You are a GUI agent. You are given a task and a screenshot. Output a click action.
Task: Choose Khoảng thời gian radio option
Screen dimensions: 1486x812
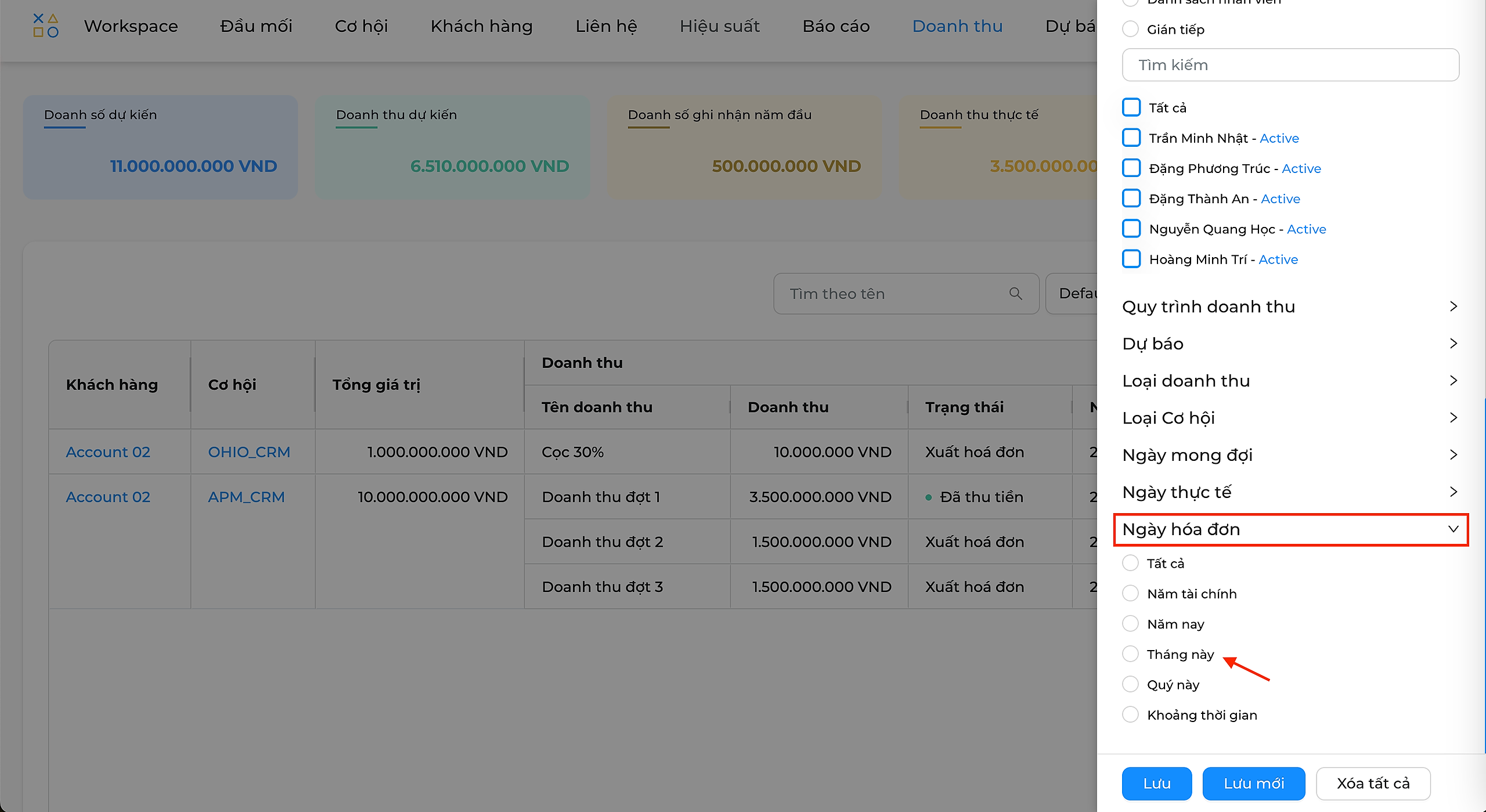pos(1130,714)
